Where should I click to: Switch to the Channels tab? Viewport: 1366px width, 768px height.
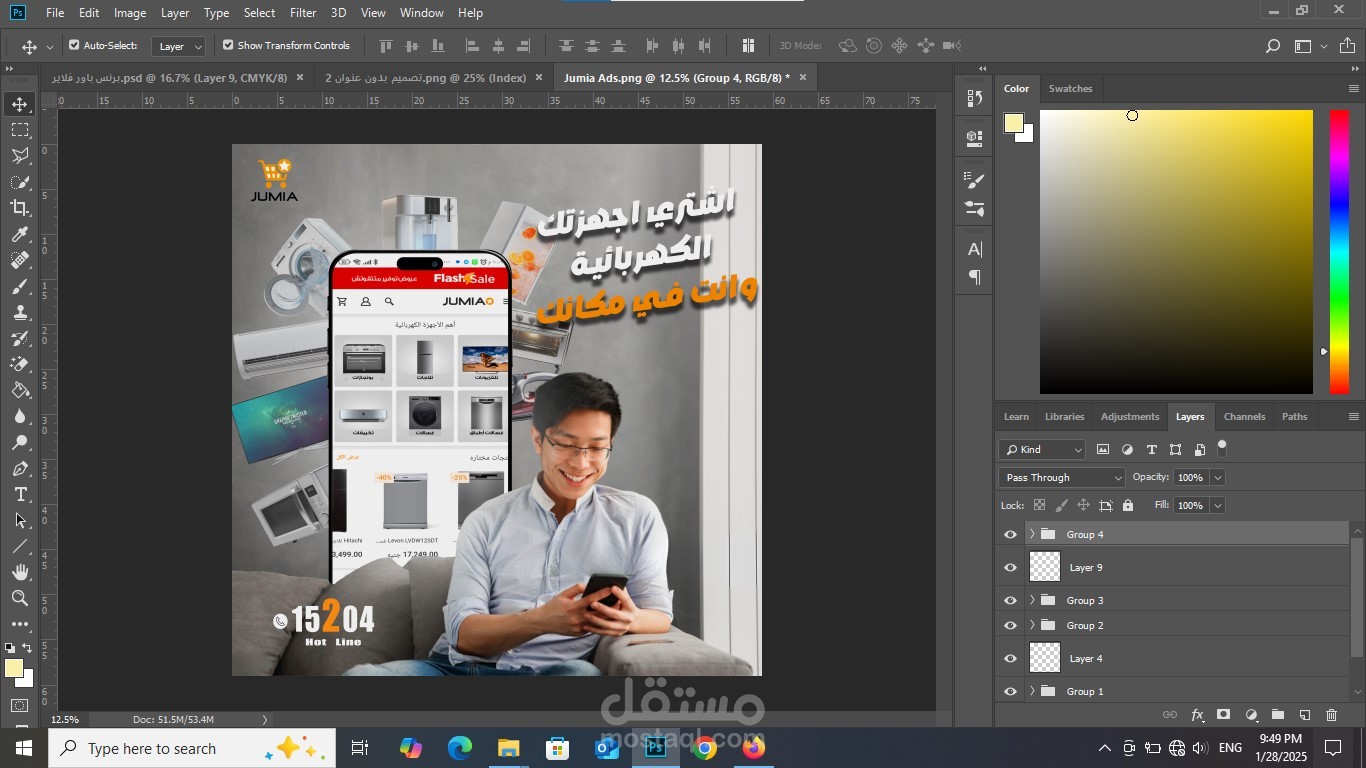pyautogui.click(x=1244, y=417)
